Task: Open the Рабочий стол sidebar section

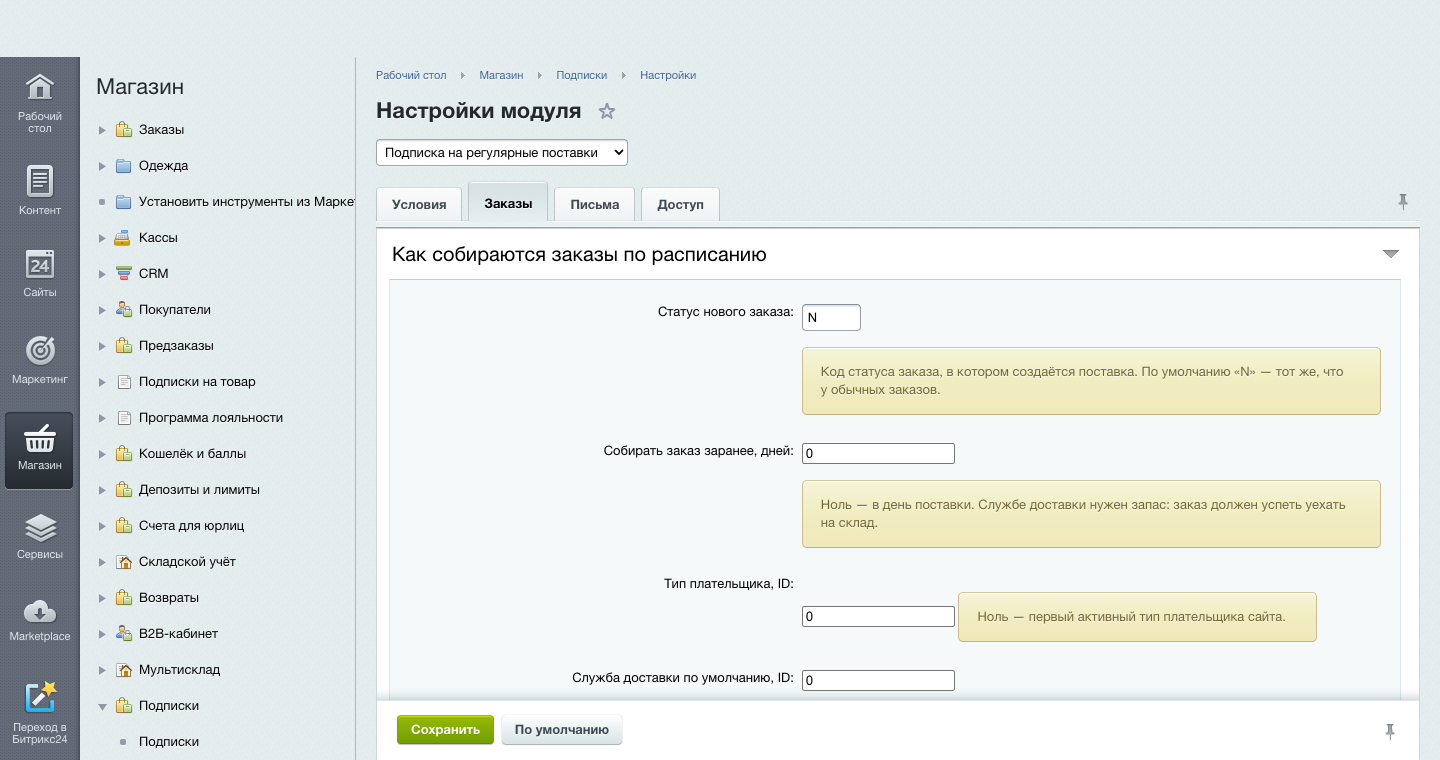Action: pyautogui.click(x=39, y=103)
